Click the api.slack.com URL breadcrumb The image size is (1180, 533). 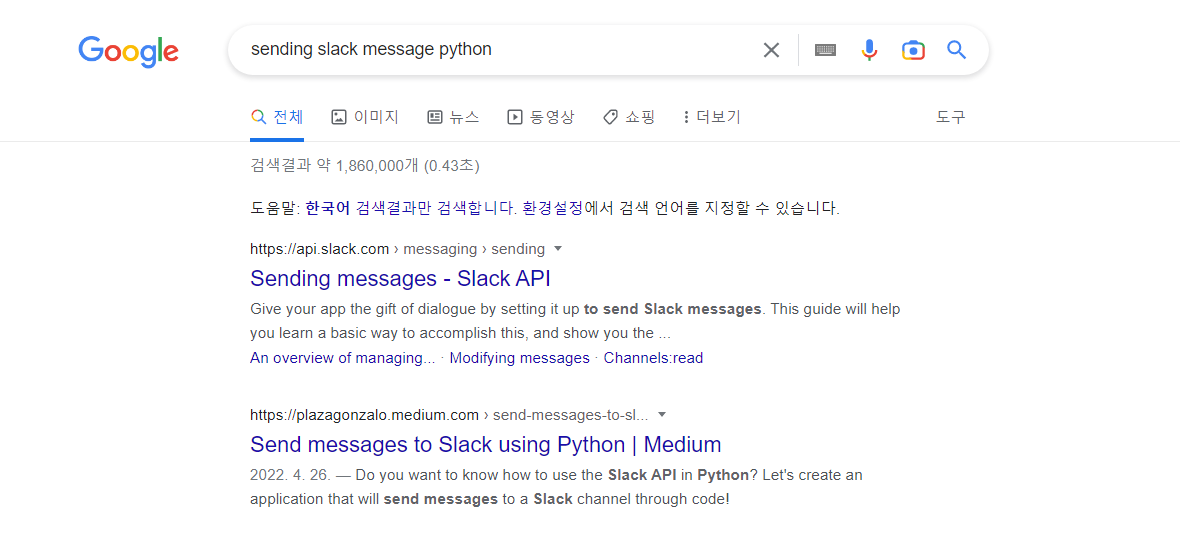click(x=397, y=248)
